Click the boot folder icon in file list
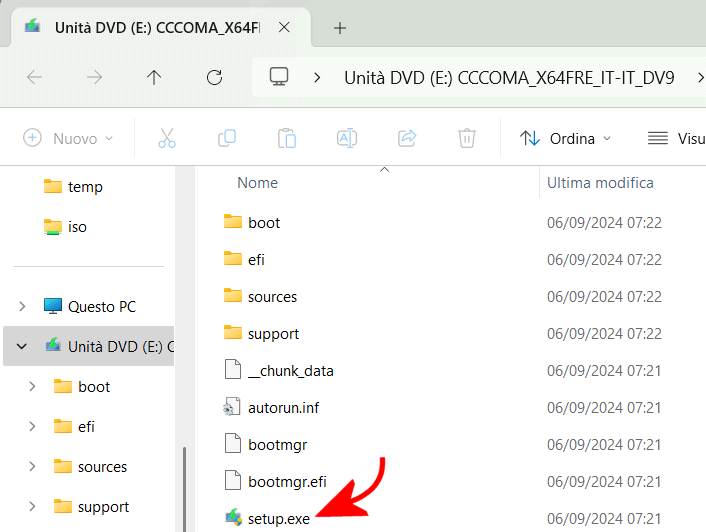Image resolution: width=706 pixels, height=532 pixels. point(233,221)
